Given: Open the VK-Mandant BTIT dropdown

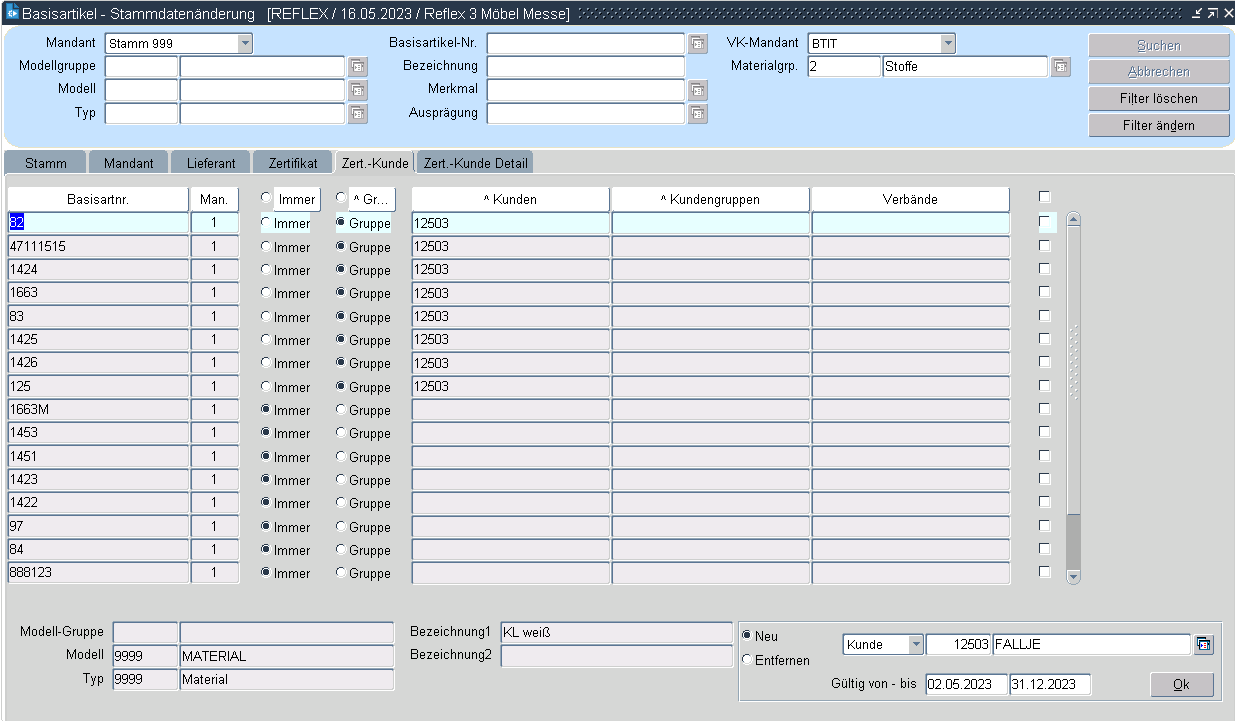Looking at the screenshot, I should [947, 44].
